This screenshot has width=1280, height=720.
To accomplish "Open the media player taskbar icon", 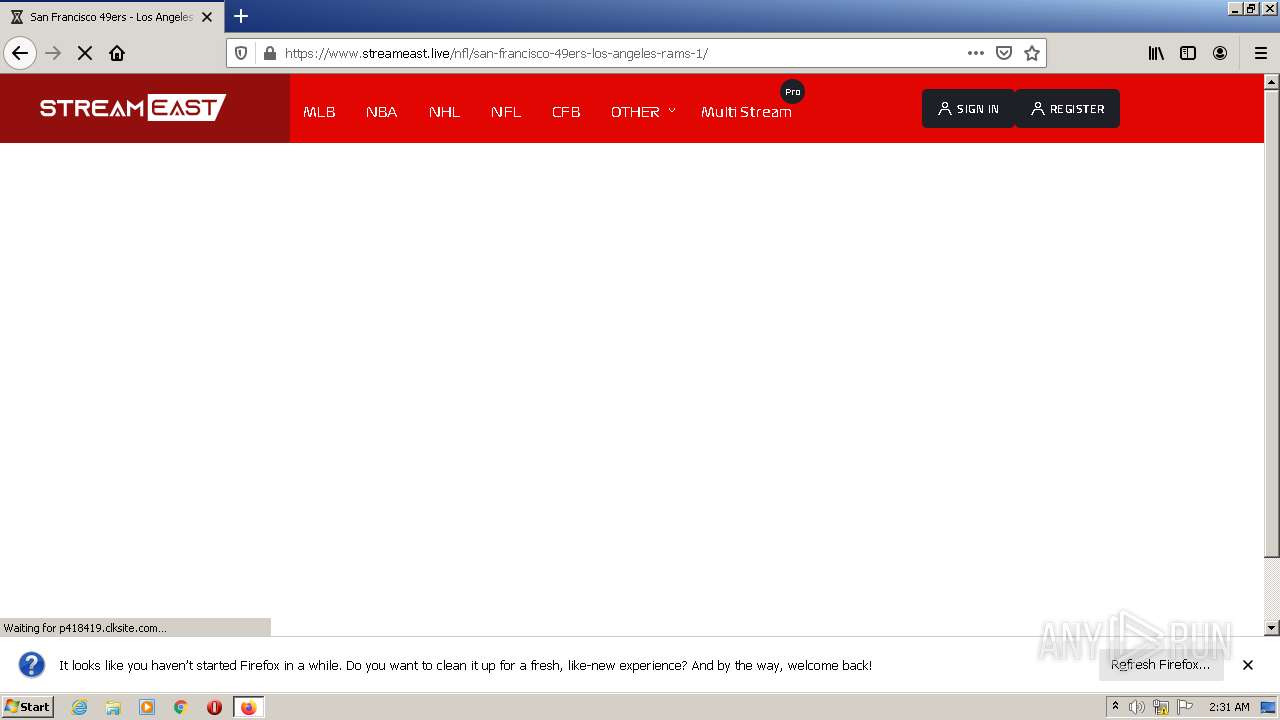I will [147, 707].
